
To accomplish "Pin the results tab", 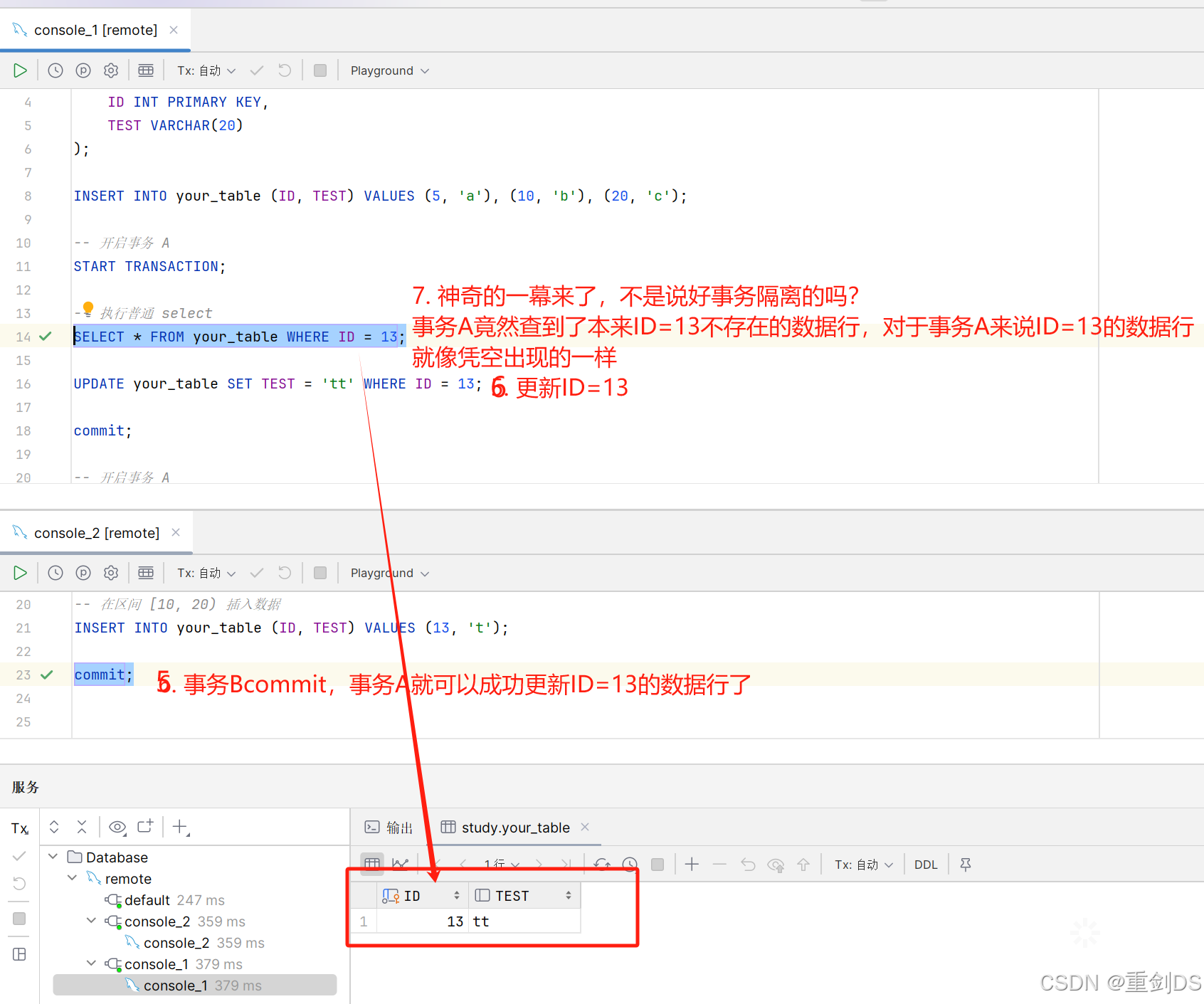I will (966, 865).
